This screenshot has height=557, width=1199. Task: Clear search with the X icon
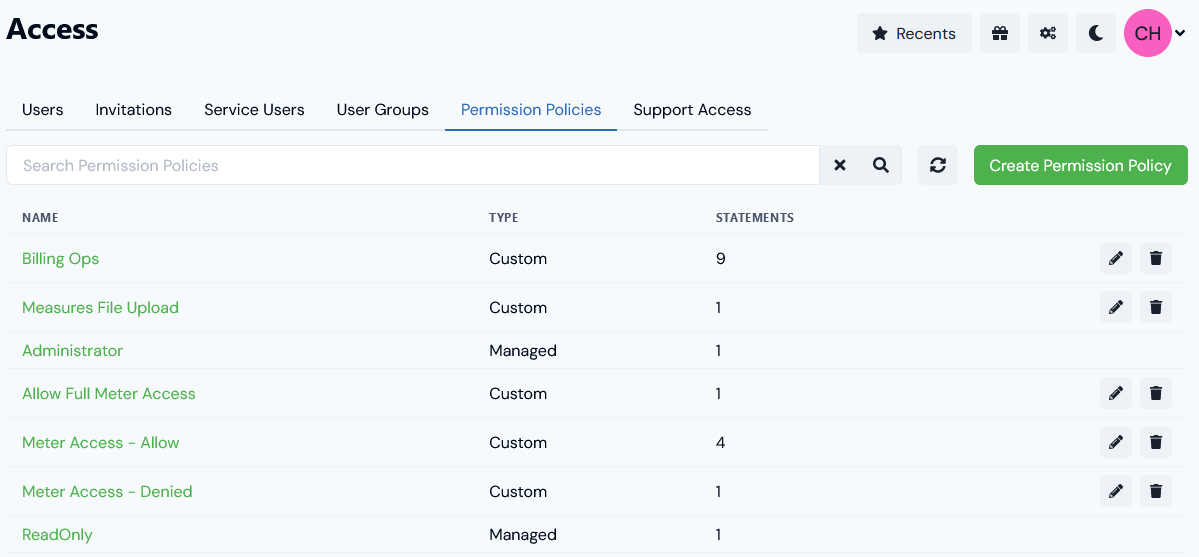click(x=840, y=165)
